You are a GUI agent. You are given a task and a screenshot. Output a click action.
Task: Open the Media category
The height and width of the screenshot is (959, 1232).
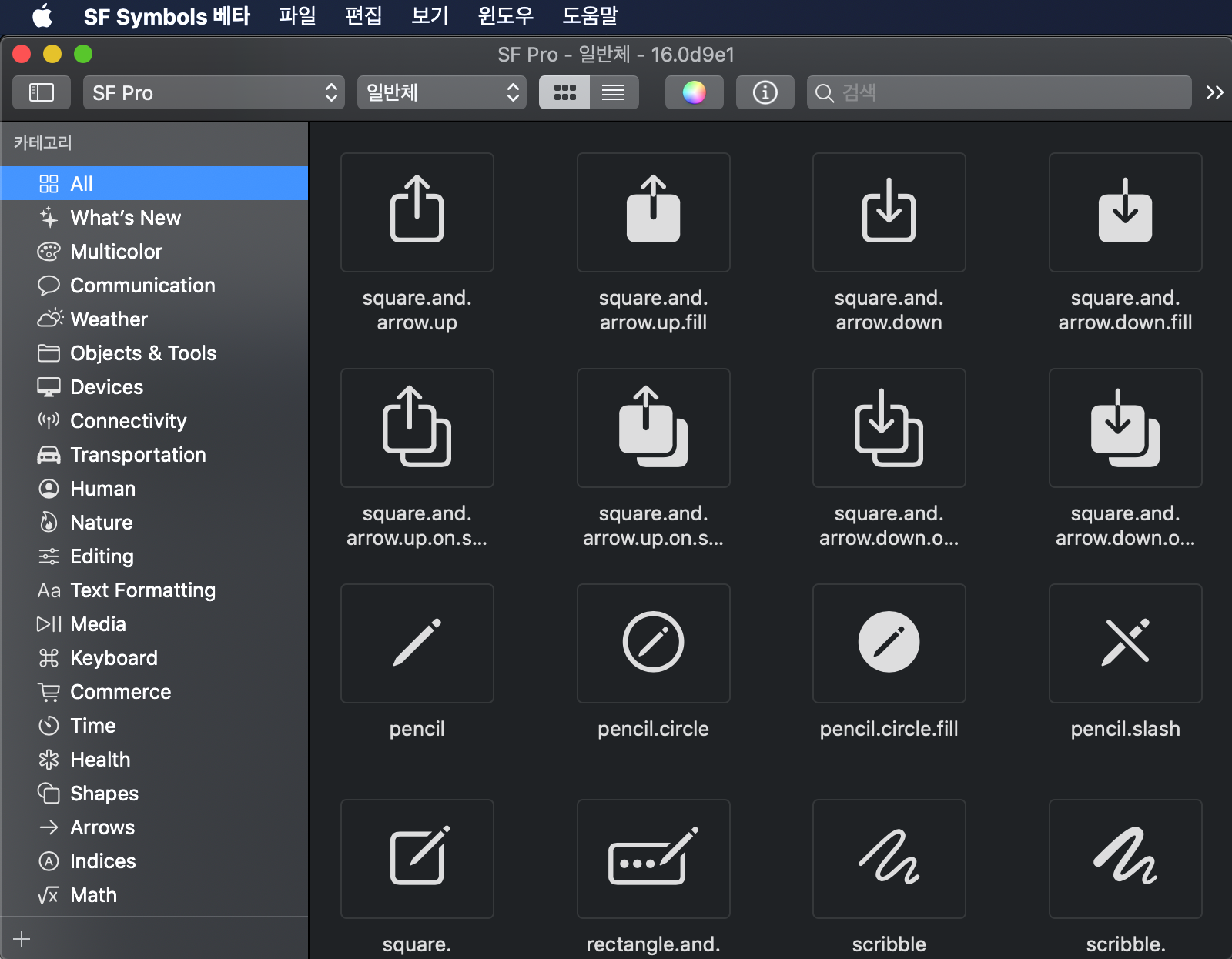[x=154, y=623]
